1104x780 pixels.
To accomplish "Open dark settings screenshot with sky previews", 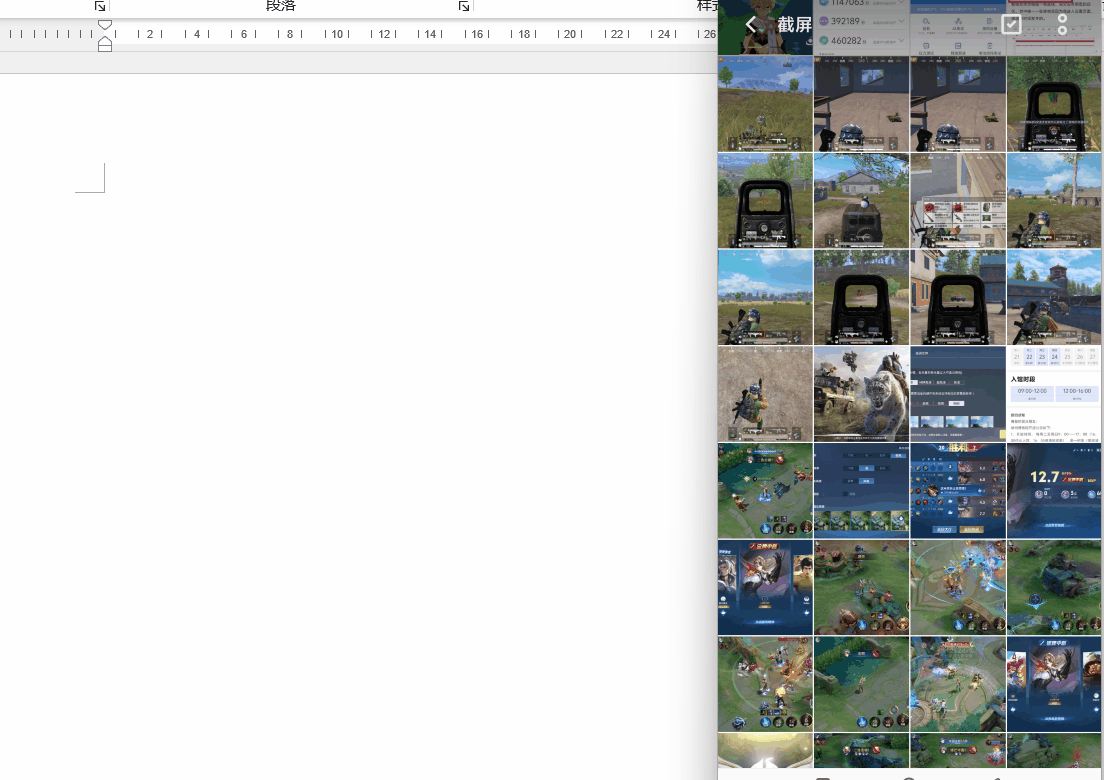I will coord(958,394).
